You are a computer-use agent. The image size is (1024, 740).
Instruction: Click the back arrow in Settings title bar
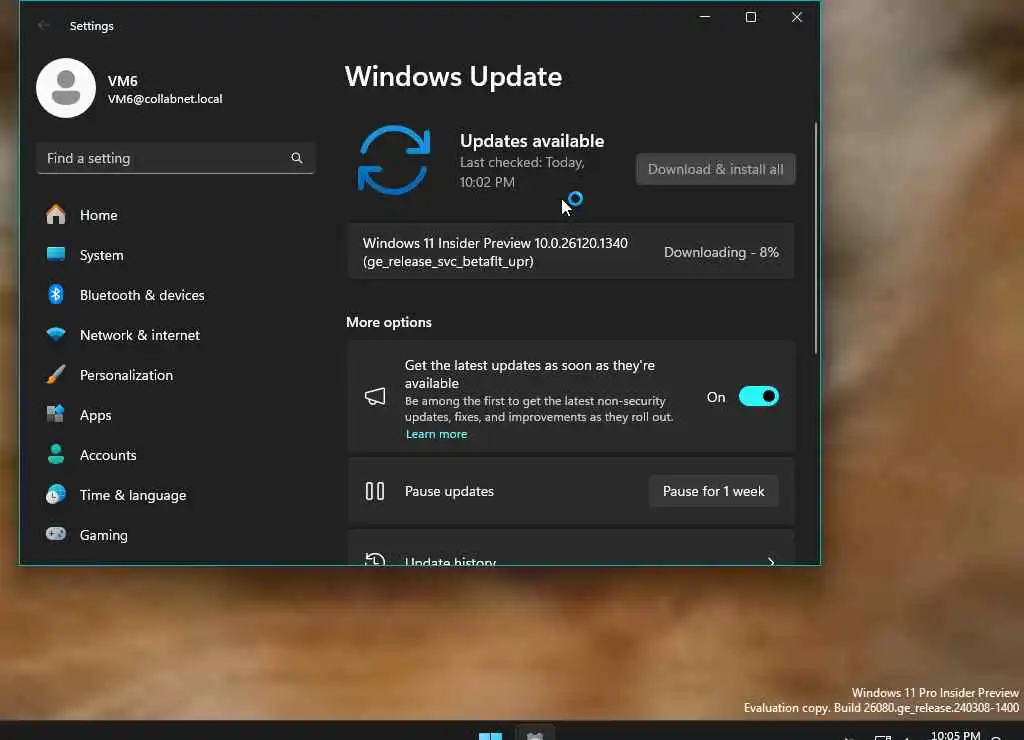pyautogui.click(x=44, y=25)
